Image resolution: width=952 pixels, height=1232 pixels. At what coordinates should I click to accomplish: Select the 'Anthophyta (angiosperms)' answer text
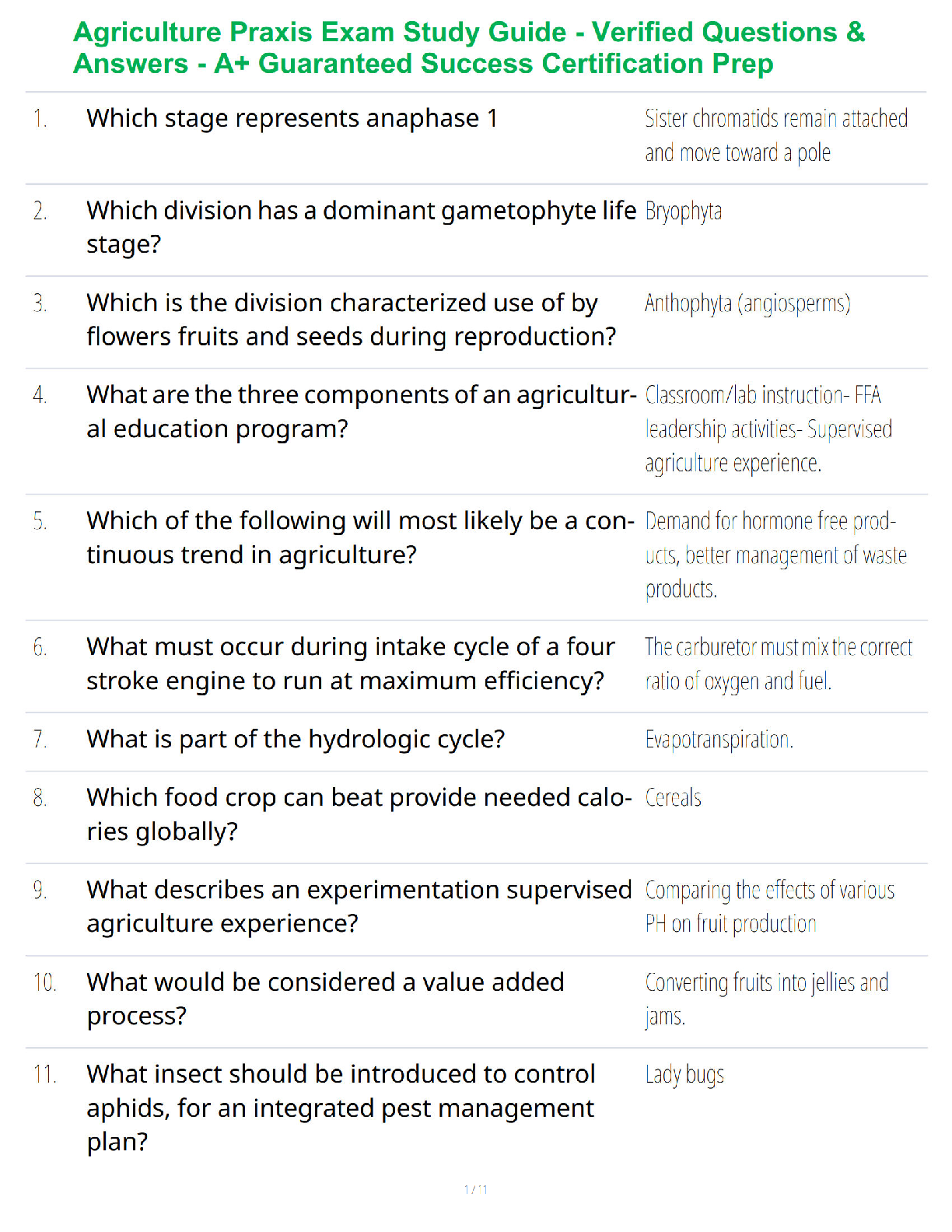(747, 303)
